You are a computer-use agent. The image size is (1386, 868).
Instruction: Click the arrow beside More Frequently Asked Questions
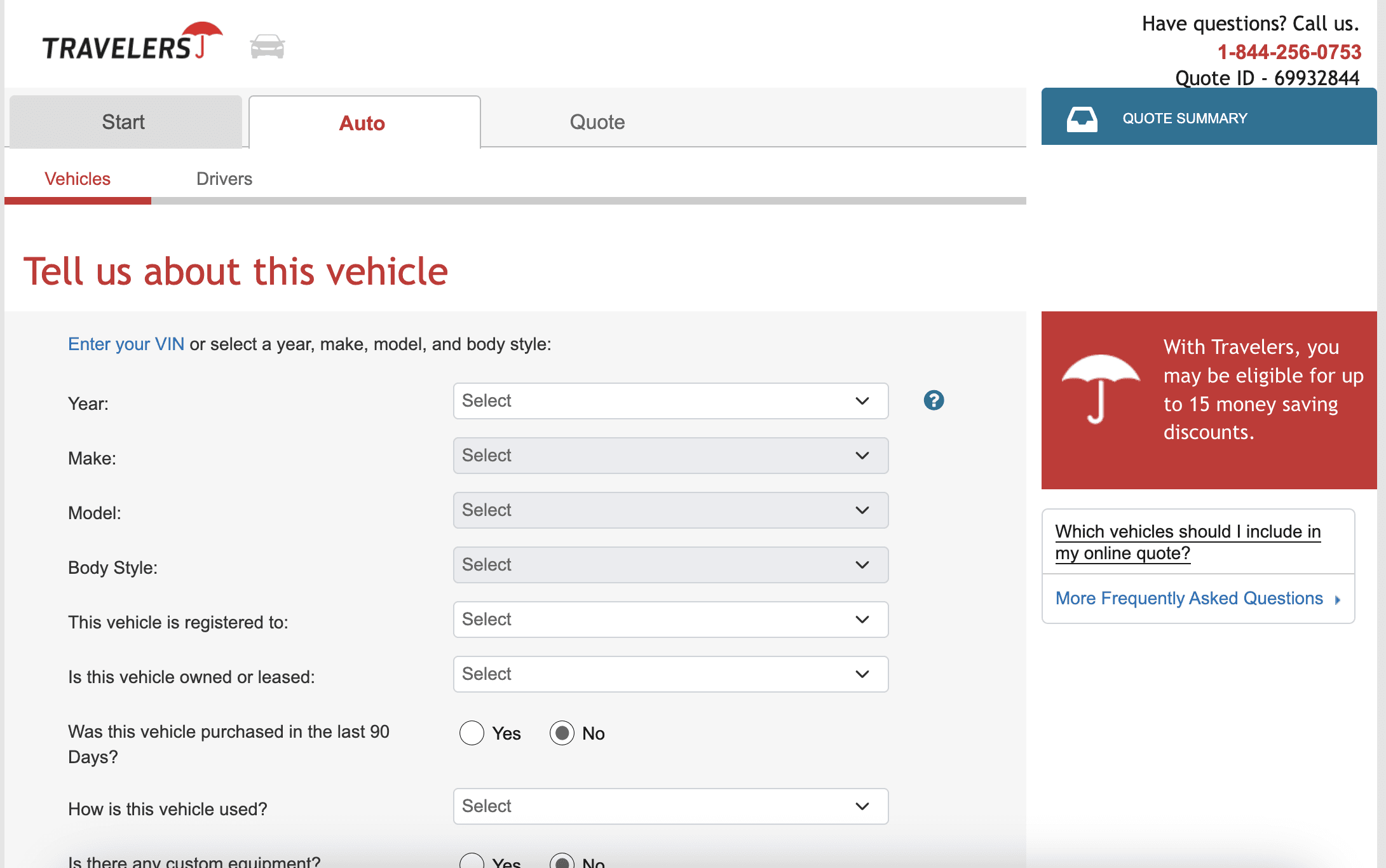(1338, 600)
